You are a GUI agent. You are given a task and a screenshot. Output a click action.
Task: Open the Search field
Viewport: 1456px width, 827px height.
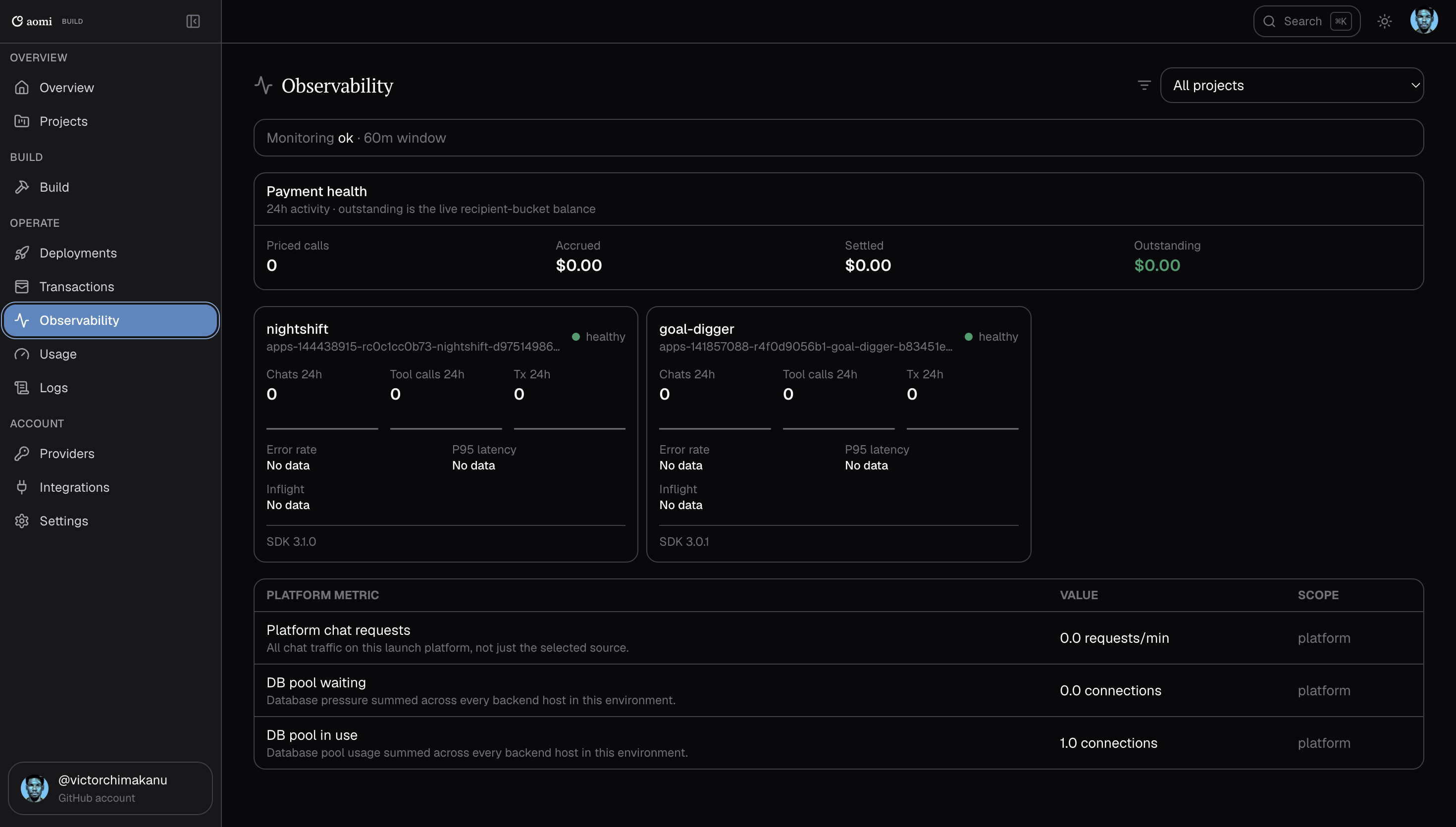point(1306,21)
